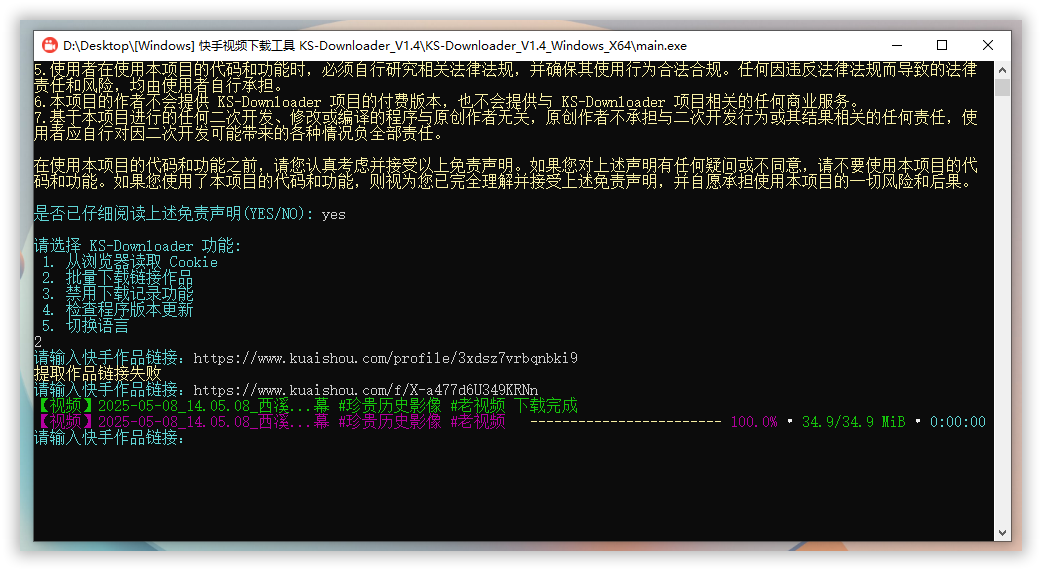This screenshot has height=571, width=1042.
Task: Click the scrollbar up arrow
Action: [x=1002, y=69]
